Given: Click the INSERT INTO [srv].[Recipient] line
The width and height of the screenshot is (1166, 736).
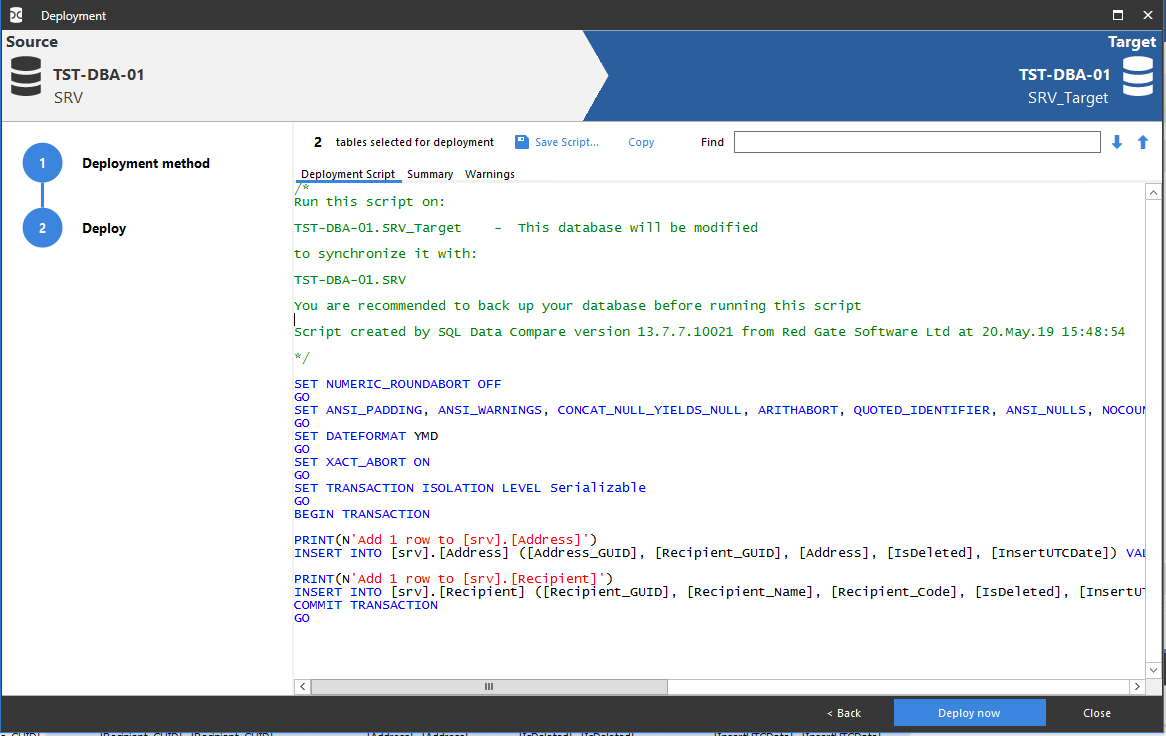Looking at the screenshot, I should tap(719, 592).
